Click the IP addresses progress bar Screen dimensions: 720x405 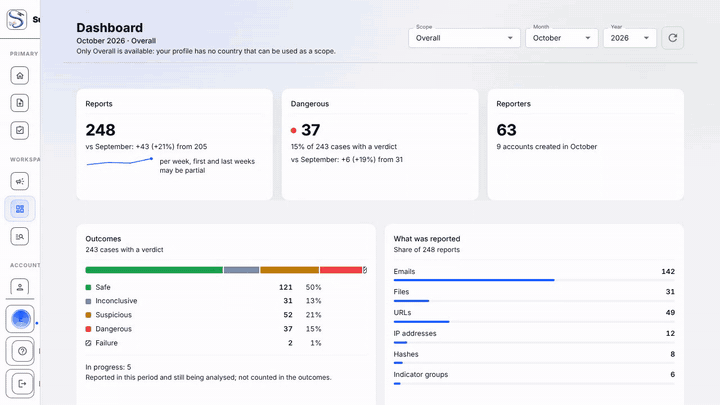pyautogui.click(x=534, y=342)
